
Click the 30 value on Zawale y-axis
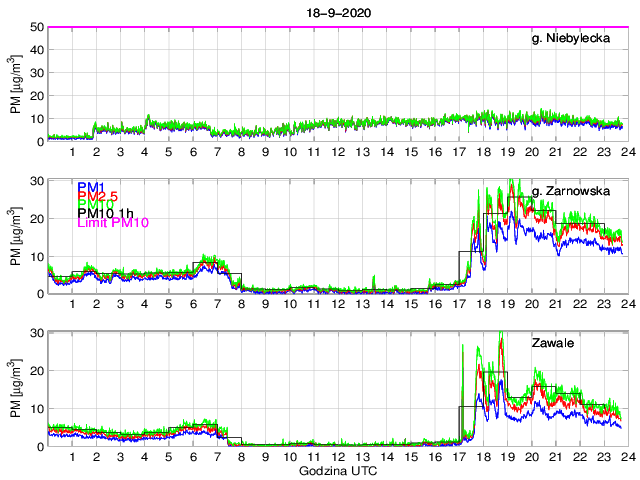(36, 332)
